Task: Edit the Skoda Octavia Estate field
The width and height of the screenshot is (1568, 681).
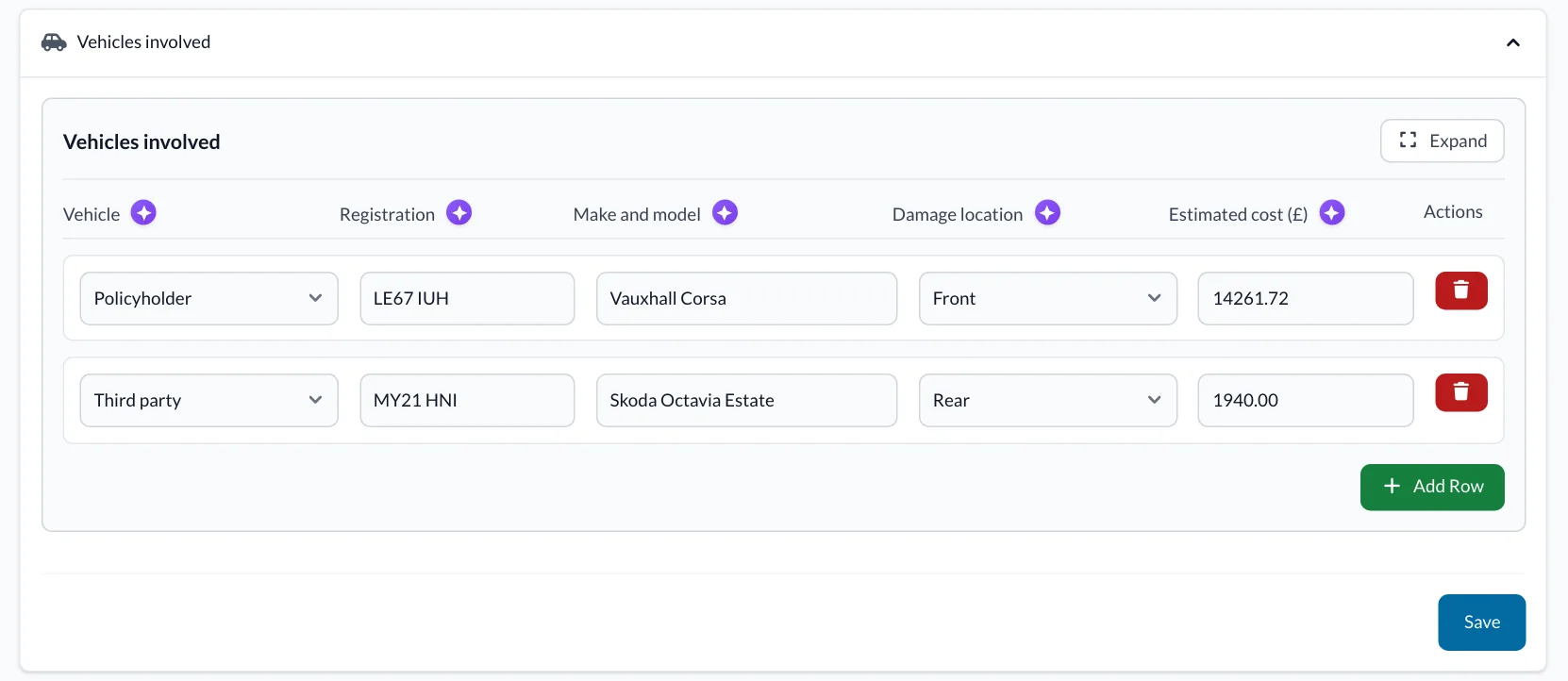Action: point(746,400)
